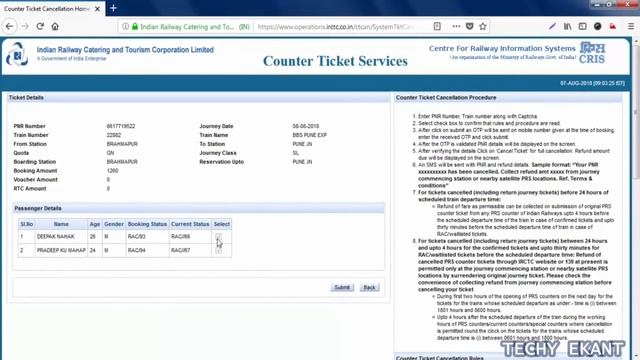
Task: Close the Counter Ticket Cancellation tab
Action: [98, 9]
